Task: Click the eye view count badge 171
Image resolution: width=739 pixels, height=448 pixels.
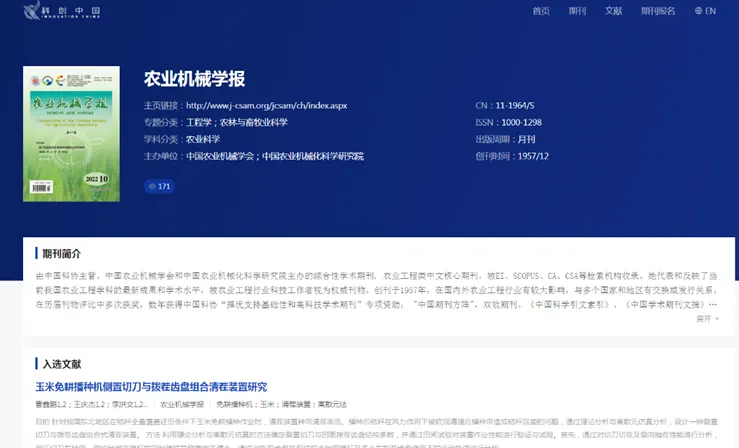Action: tap(159, 186)
